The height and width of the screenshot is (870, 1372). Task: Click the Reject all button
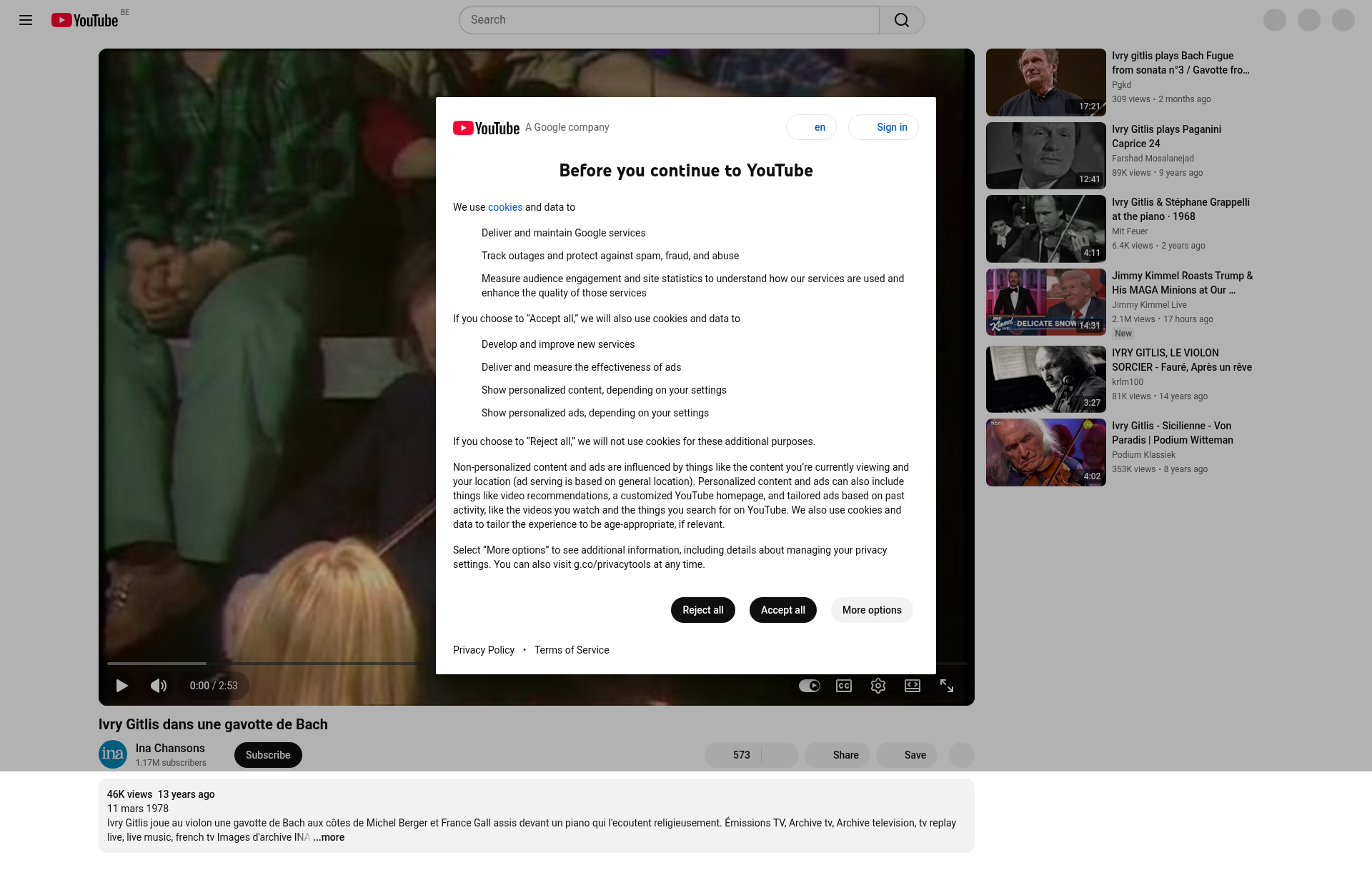[702, 610]
